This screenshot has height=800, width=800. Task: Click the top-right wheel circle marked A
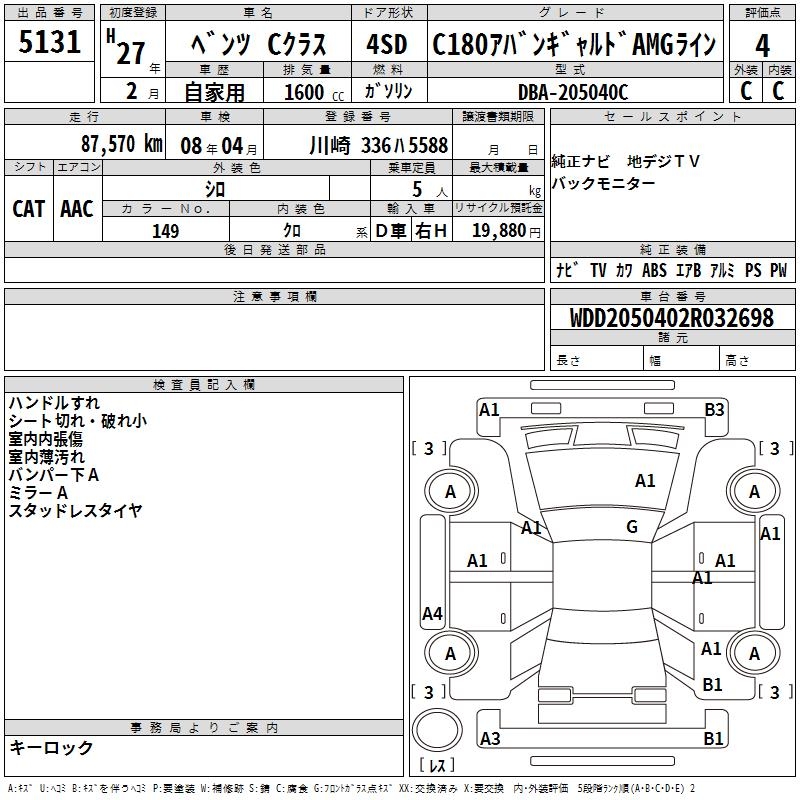coord(754,491)
